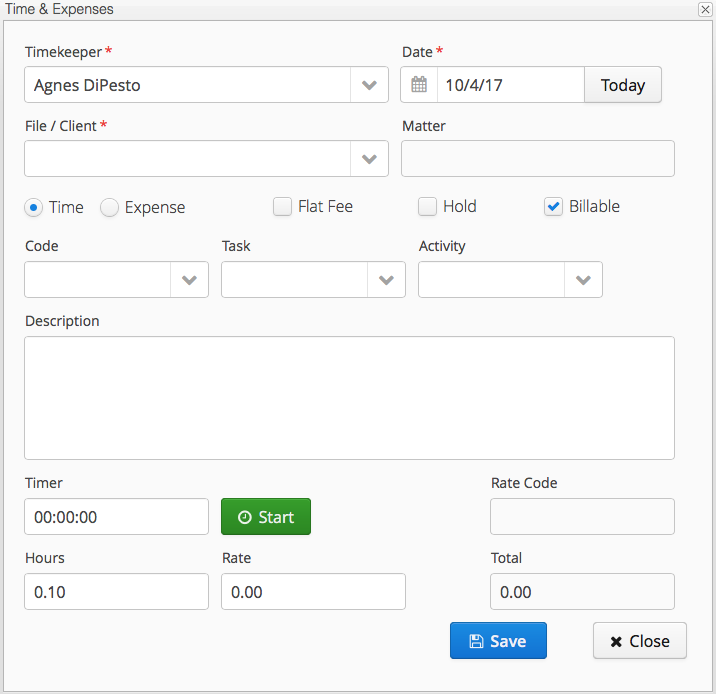Save the time entry
The height and width of the screenshot is (694, 716).
498,641
